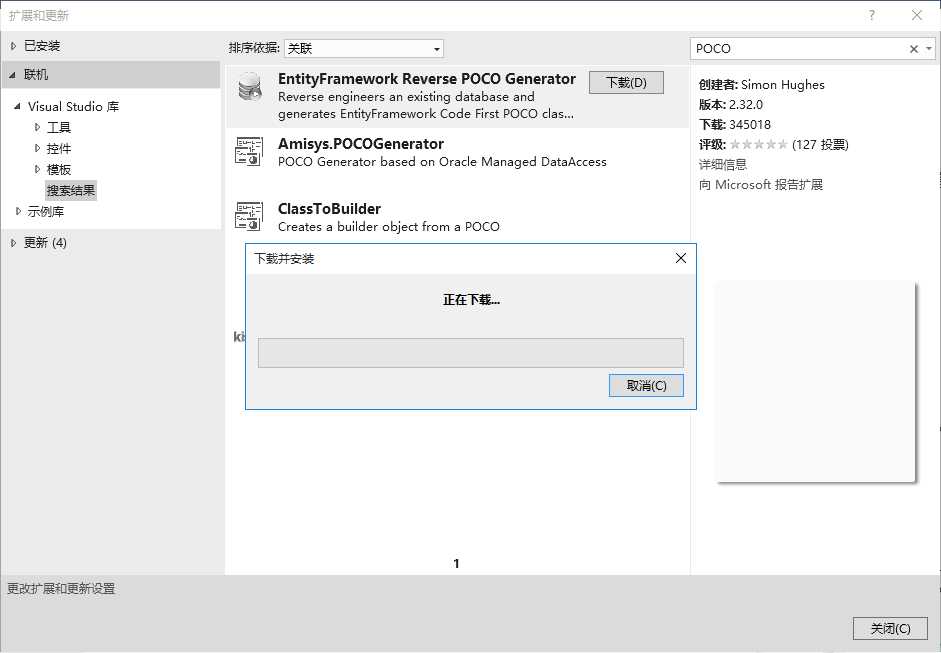
Task: Click 'Creates a builder object from a POCO'
Action: pos(389,226)
